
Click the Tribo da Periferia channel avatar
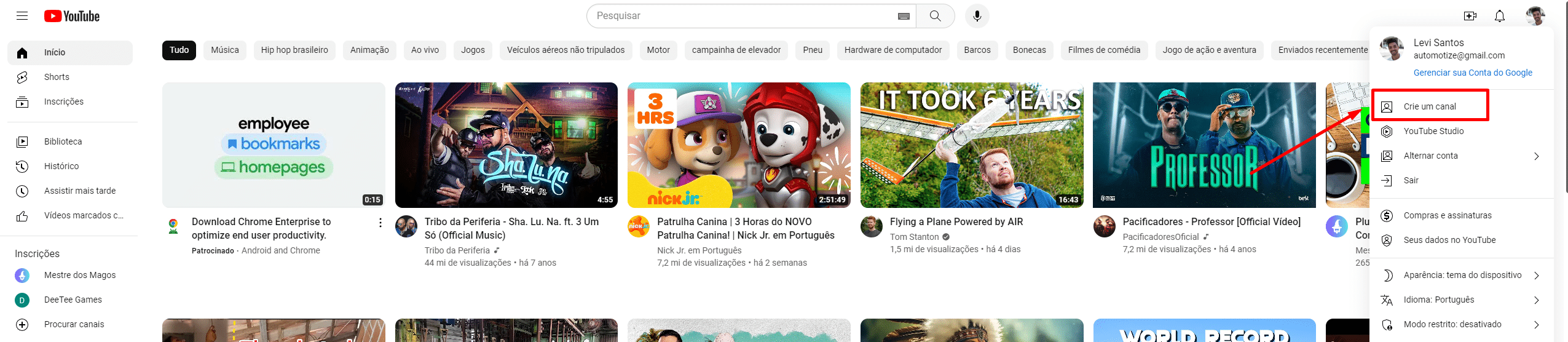pos(406,226)
